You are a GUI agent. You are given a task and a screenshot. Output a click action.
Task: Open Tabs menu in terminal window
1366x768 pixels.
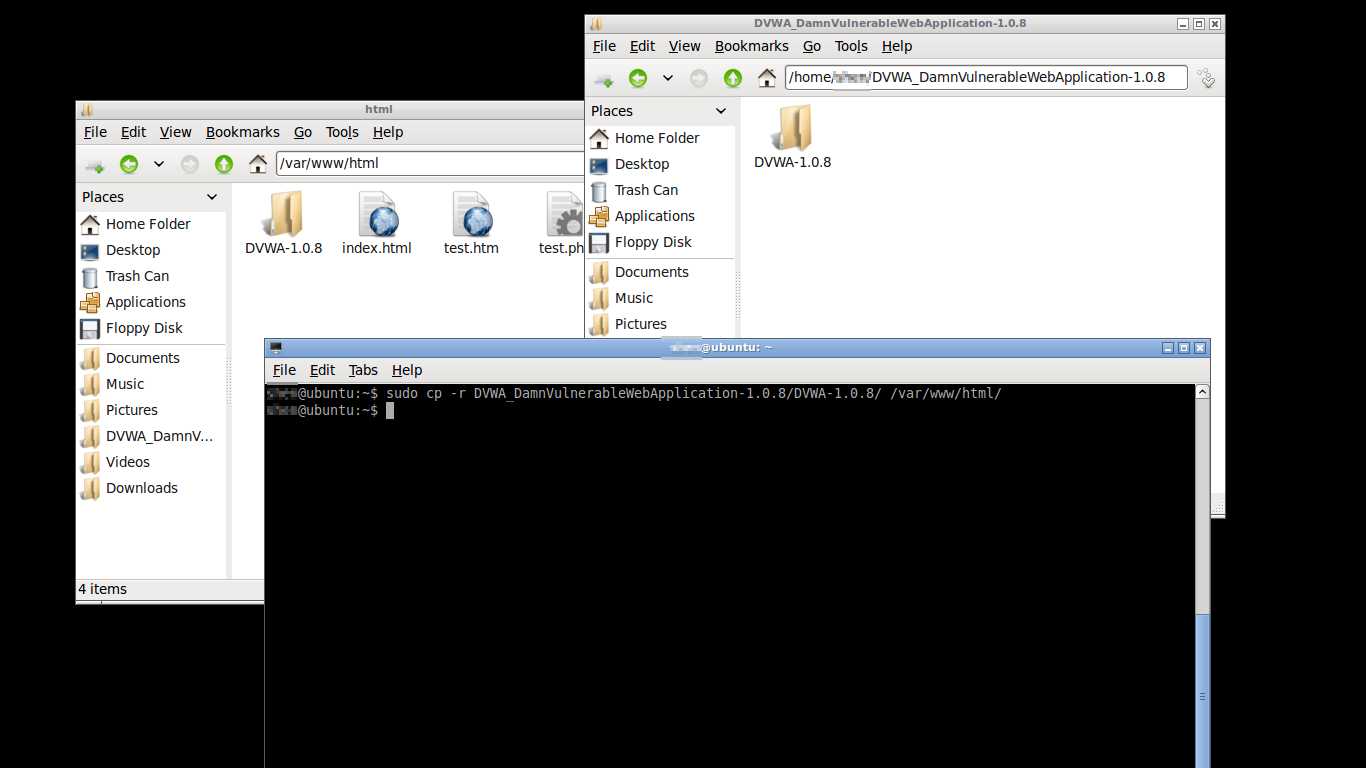pos(363,370)
